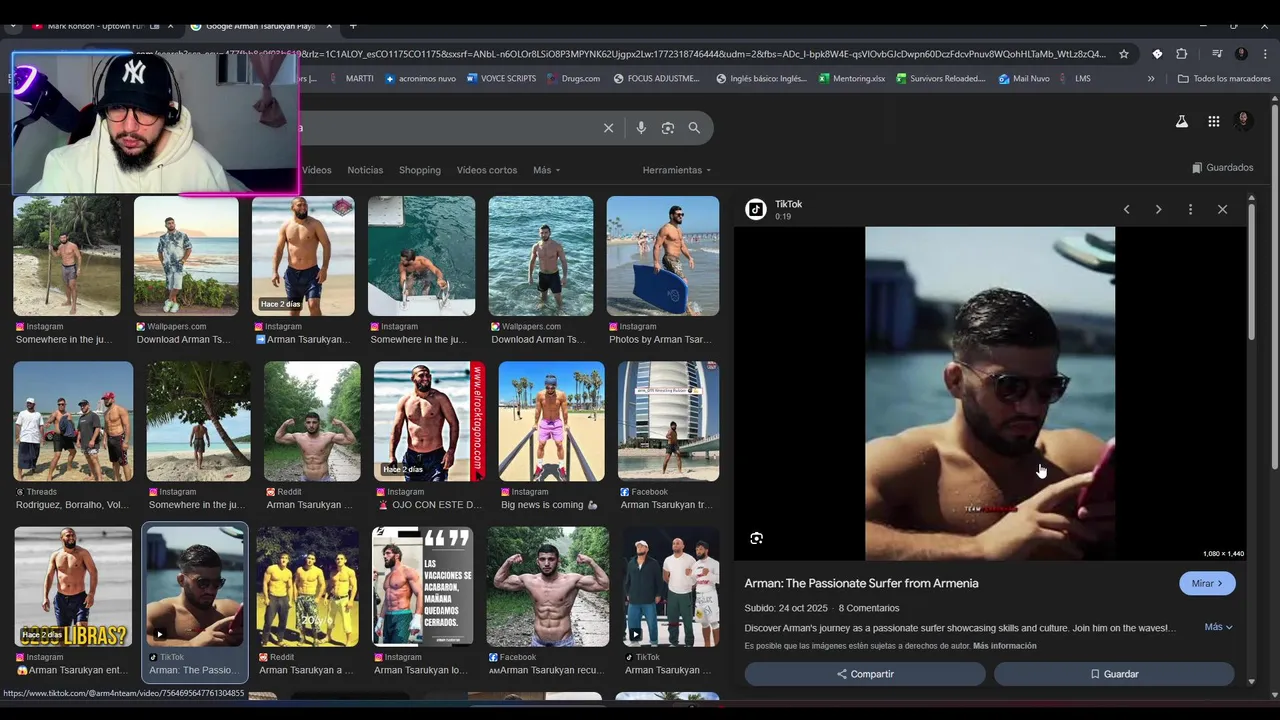
Task: Open search by image (Lens) icon
Action: pyautogui.click(x=668, y=128)
